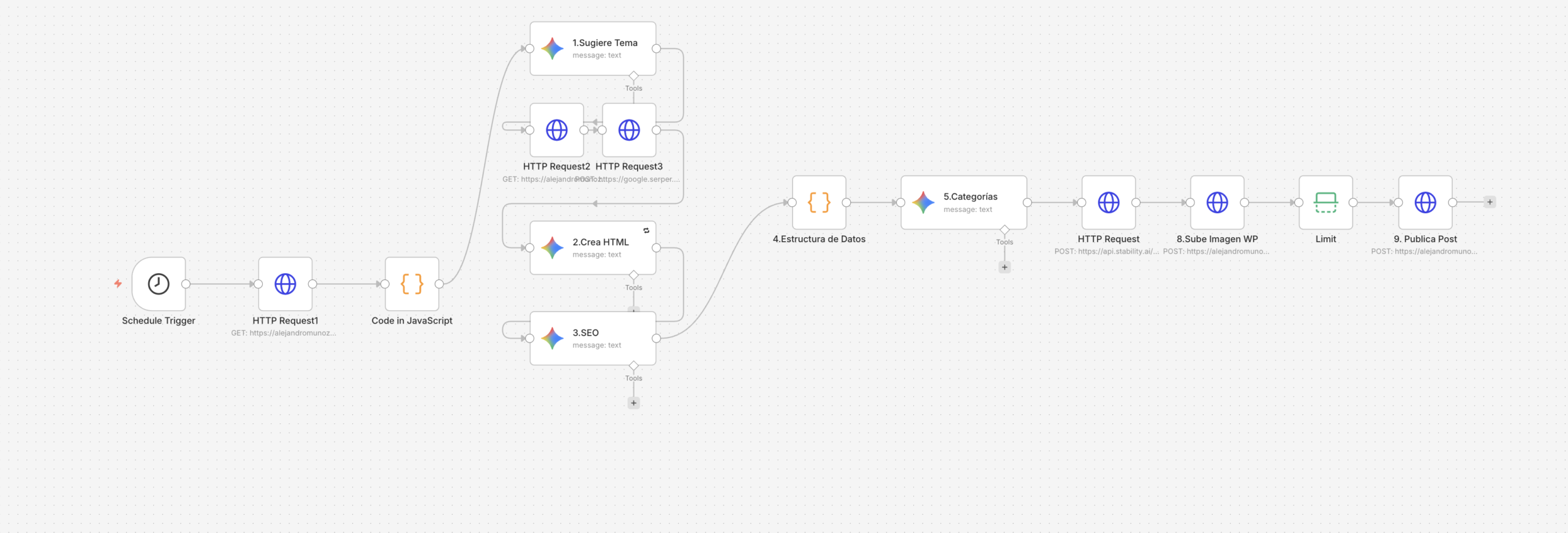Click the Tools connector of 2.Crea HTML
Image resolution: width=1568 pixels, height=533 pixels.
click(634, 275)
